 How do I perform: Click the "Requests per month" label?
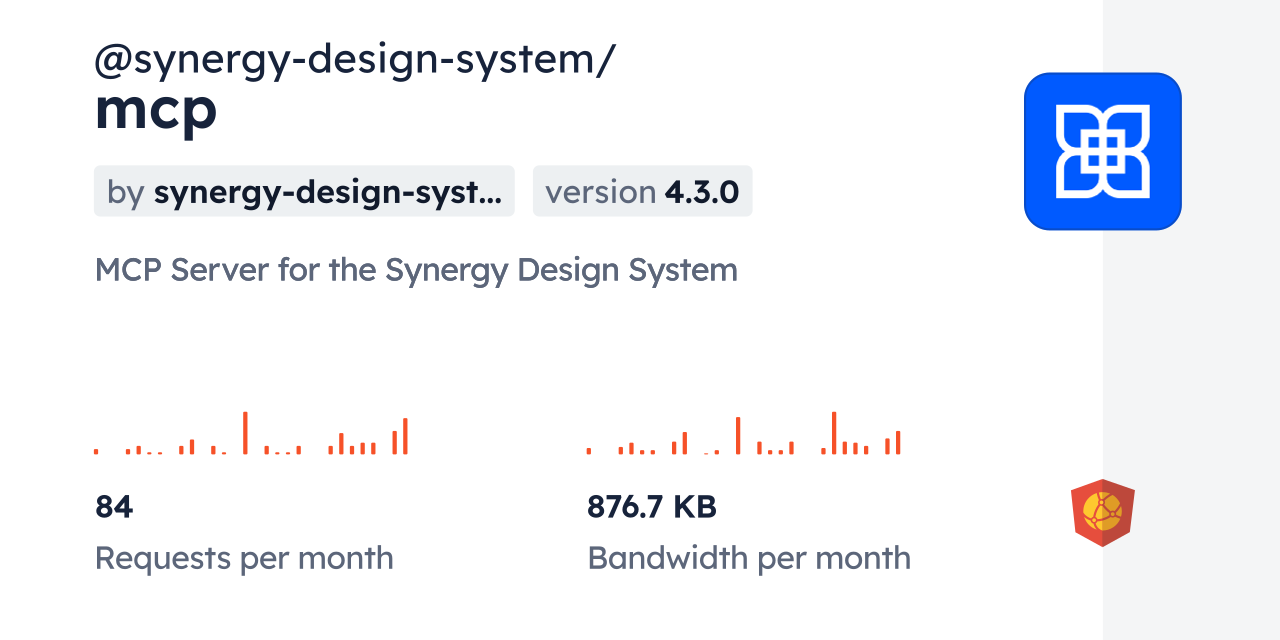(x=244, y=558)
